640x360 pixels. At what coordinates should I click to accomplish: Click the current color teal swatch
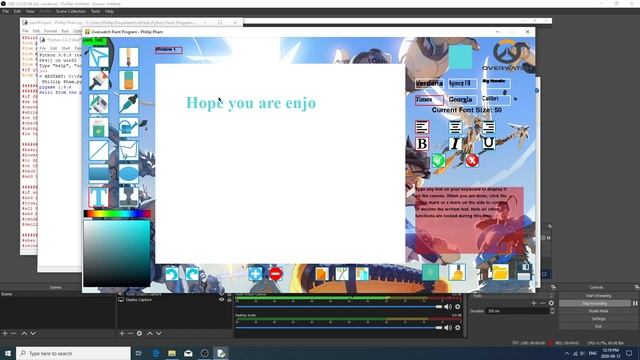460,57
